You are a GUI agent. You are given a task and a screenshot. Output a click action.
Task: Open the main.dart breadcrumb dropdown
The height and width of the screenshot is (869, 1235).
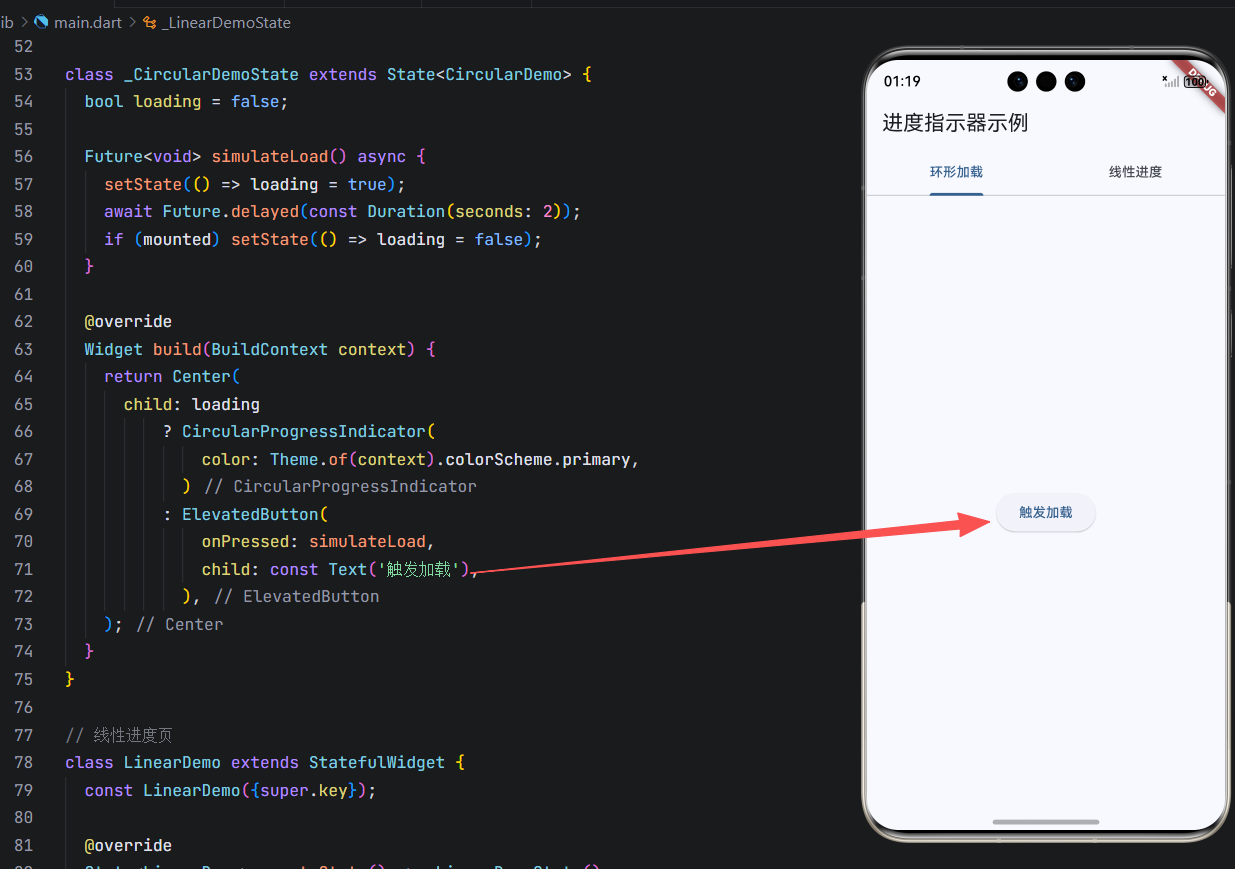[x=90, y=22]
